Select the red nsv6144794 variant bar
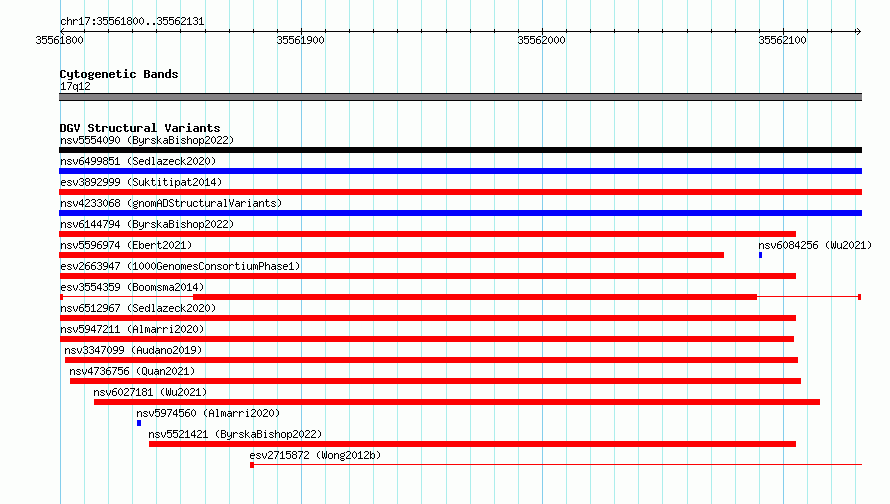 click(427, 234)
